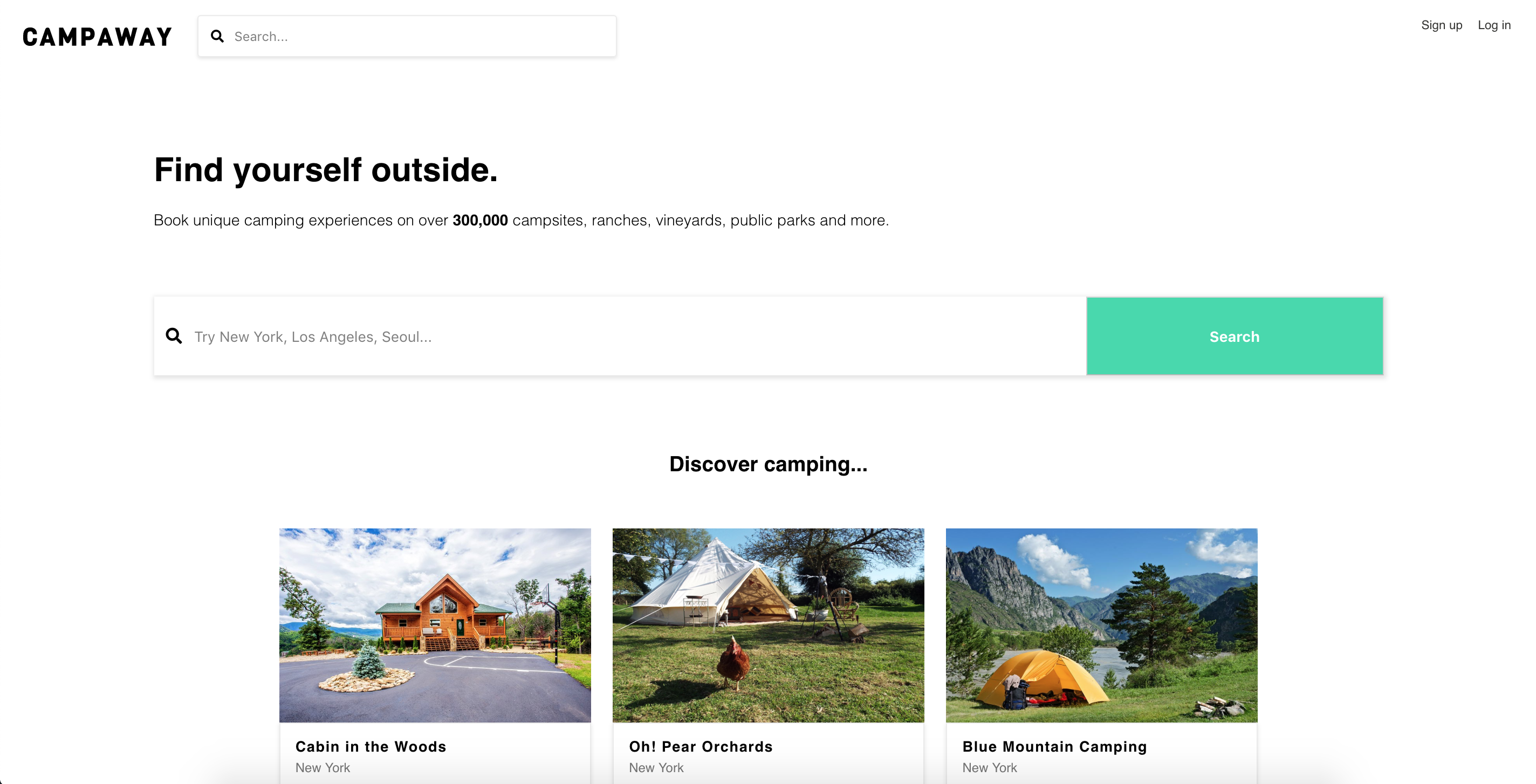Image resolution: width=1536 pixels, height=784 pixels.
Task: Click New York under Oh! Pear Orchards
Action: (x=656, y=767)
